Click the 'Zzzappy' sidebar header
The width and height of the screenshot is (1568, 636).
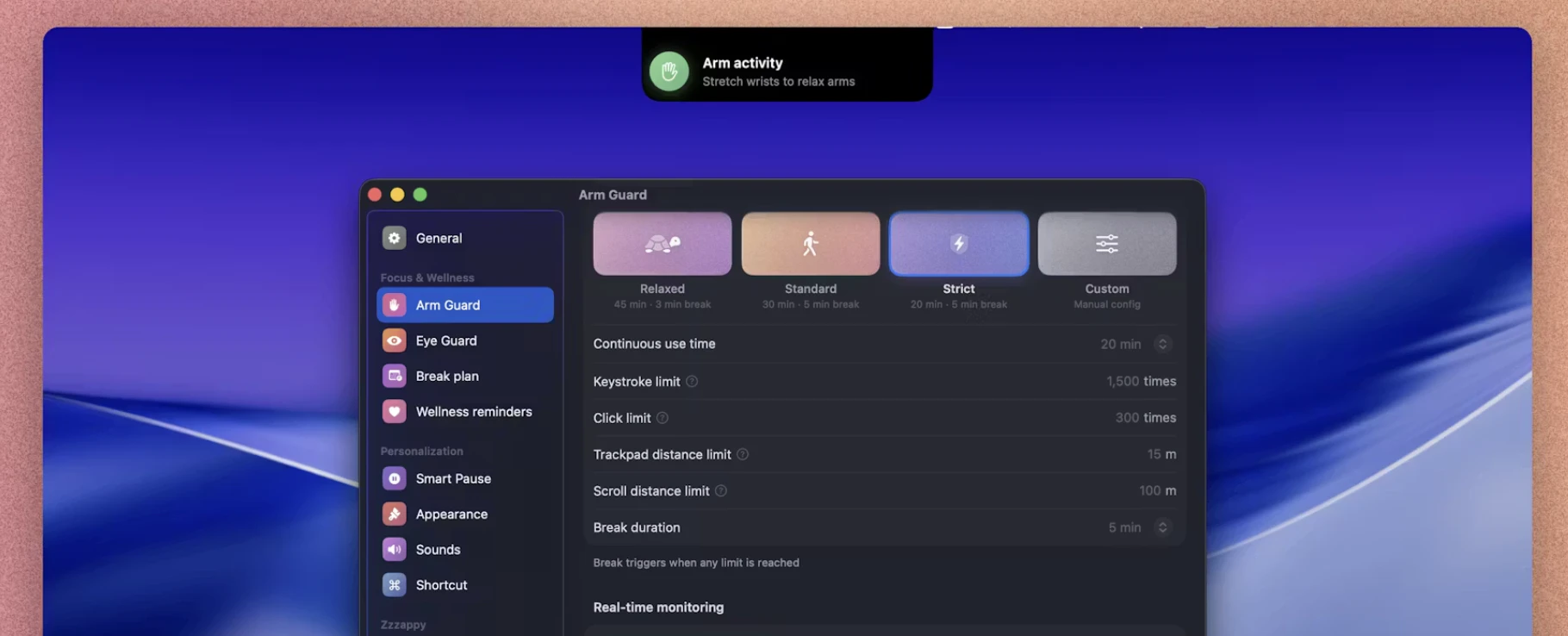[403, 625]
